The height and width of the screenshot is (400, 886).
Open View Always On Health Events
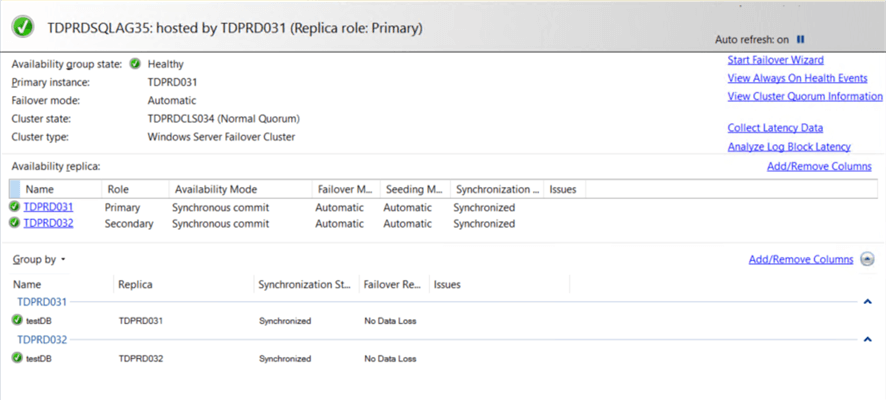797,78
